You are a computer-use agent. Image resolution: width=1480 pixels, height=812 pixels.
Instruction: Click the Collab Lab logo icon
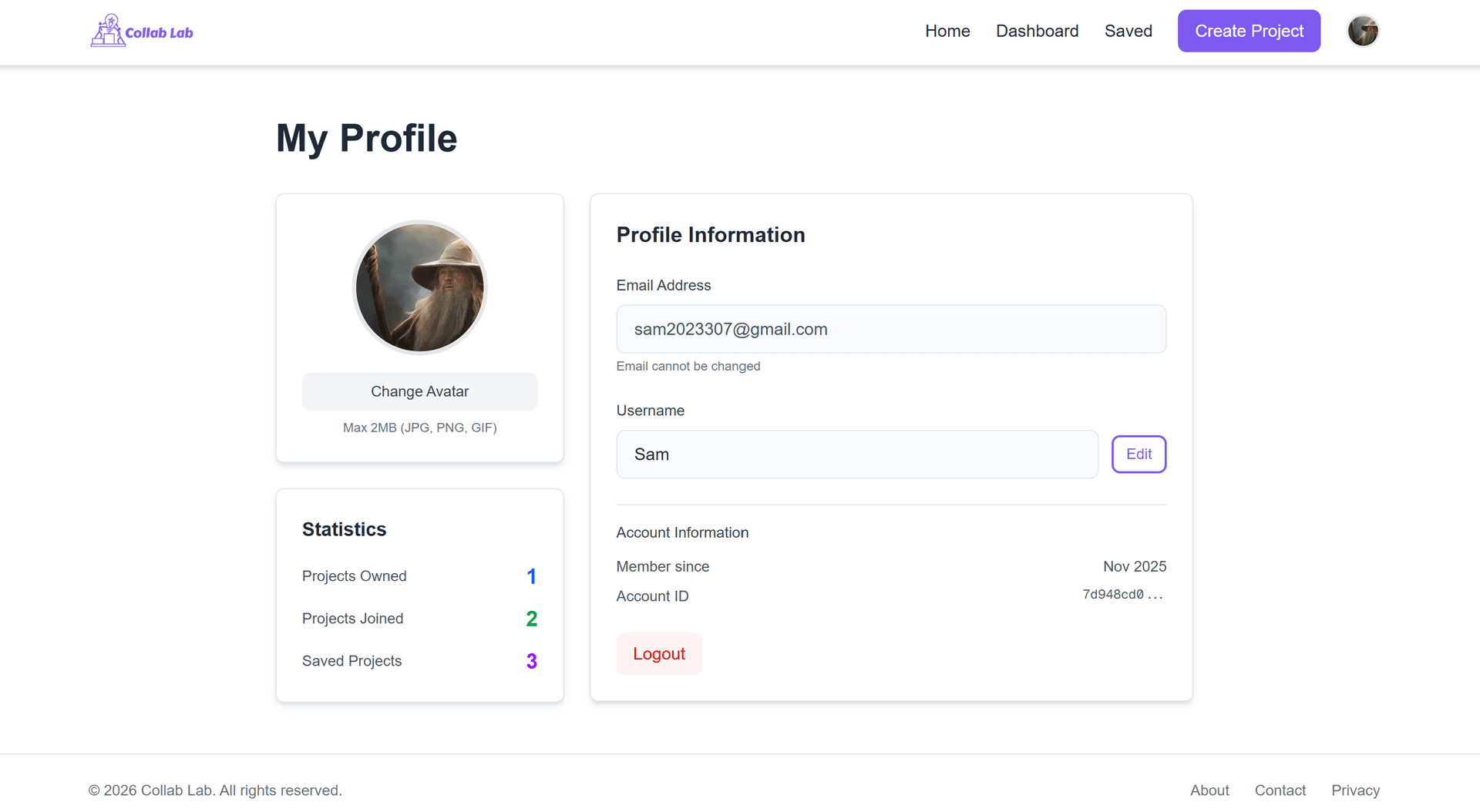(107, 31)
